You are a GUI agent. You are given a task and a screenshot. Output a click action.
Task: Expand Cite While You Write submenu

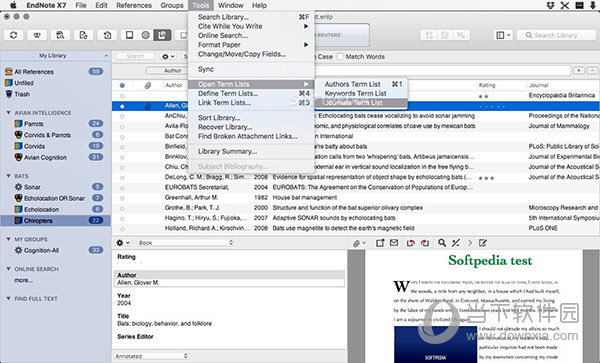[251, 26]
